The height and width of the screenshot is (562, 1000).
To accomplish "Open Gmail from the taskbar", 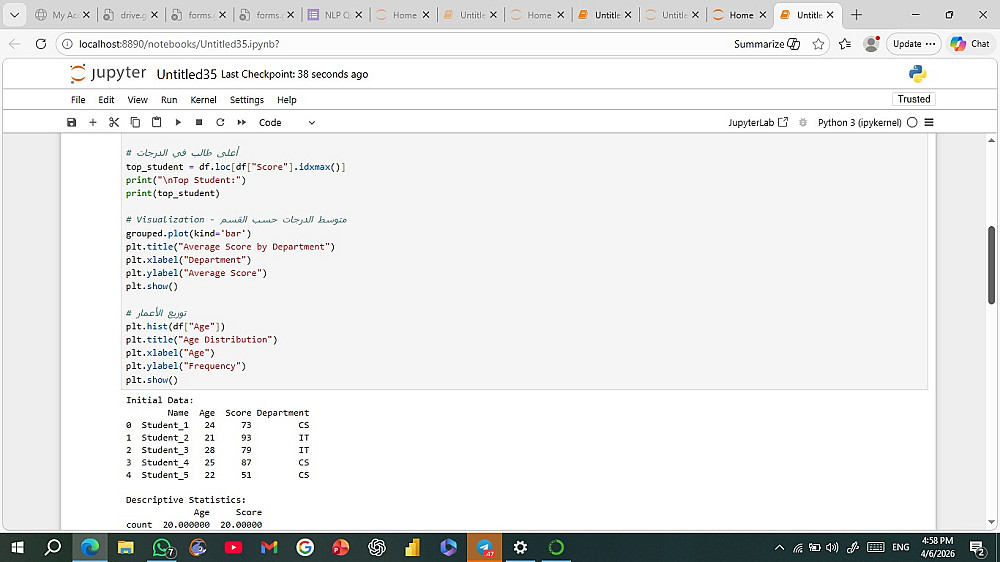I will (269, 547).
